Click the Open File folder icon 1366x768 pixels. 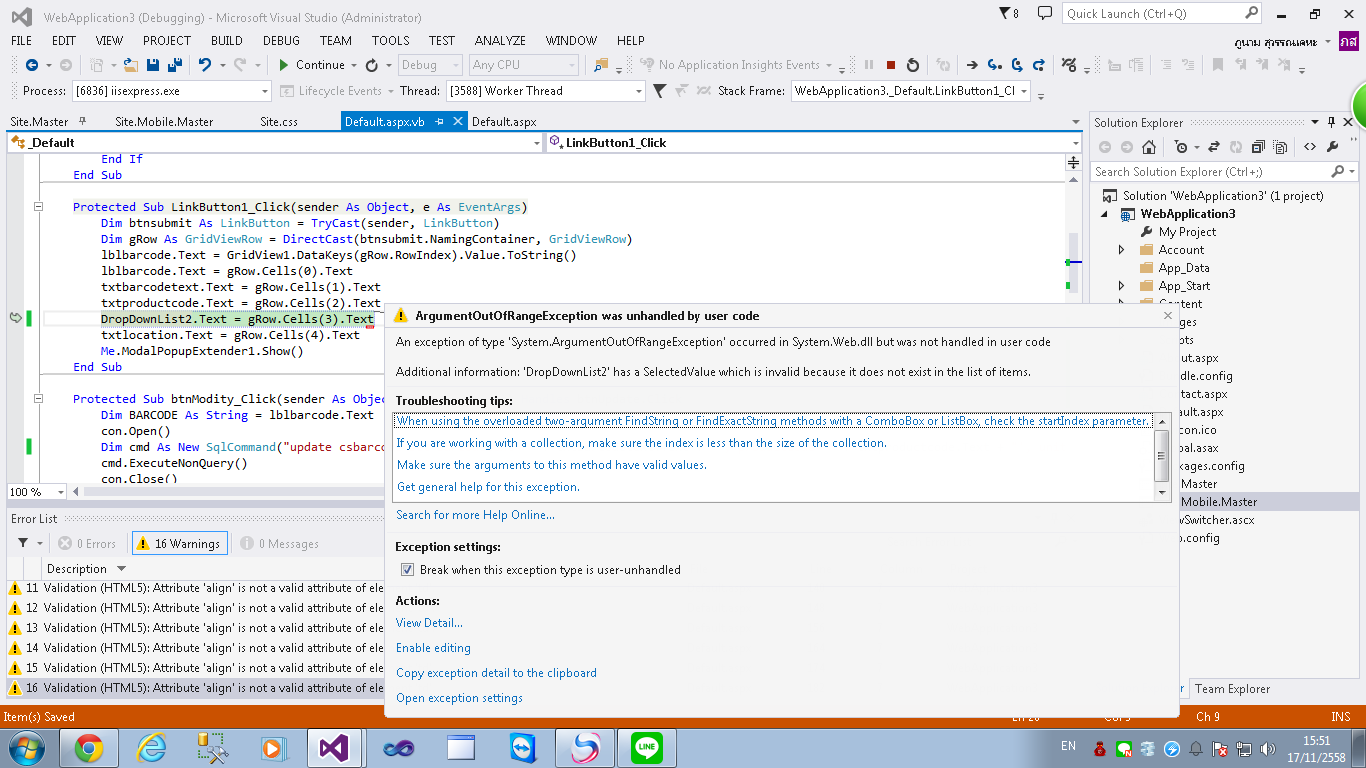click(131, 65)
